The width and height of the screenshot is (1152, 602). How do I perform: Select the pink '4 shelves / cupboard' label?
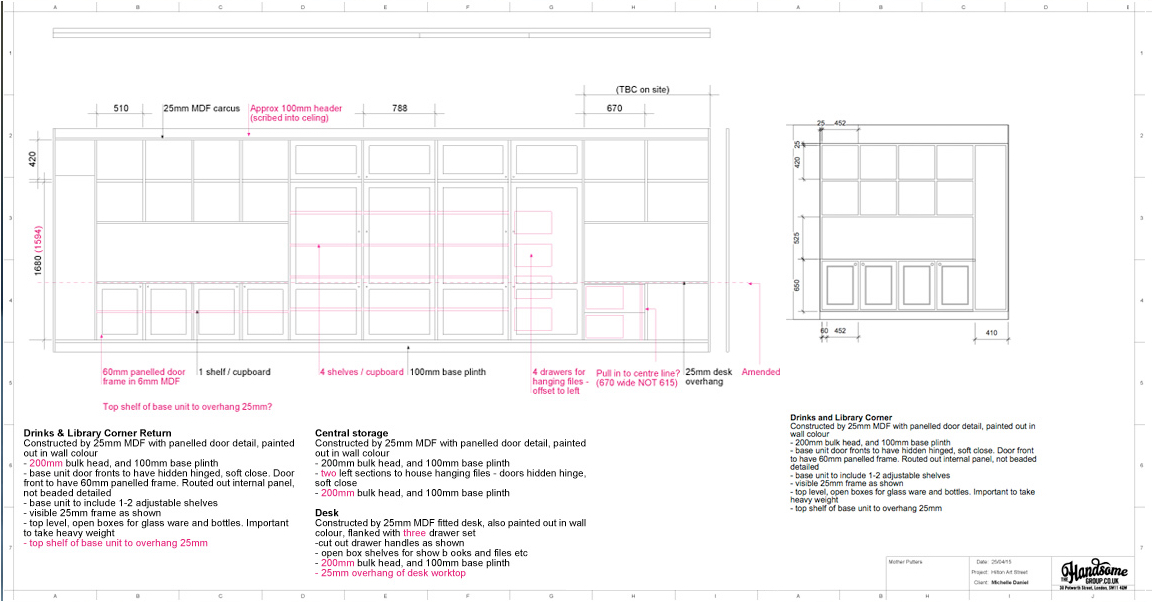coord(361,372)
